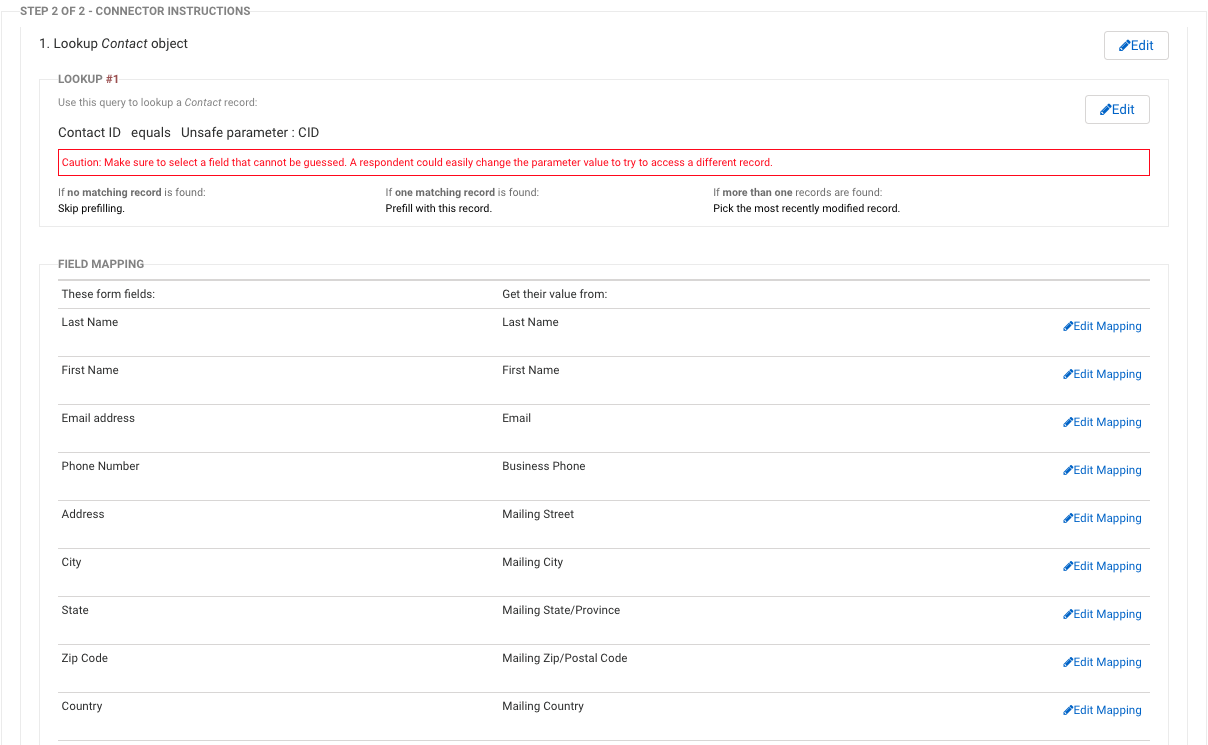
Task: Edit mapping for Country field
Action: [1102, 710]
